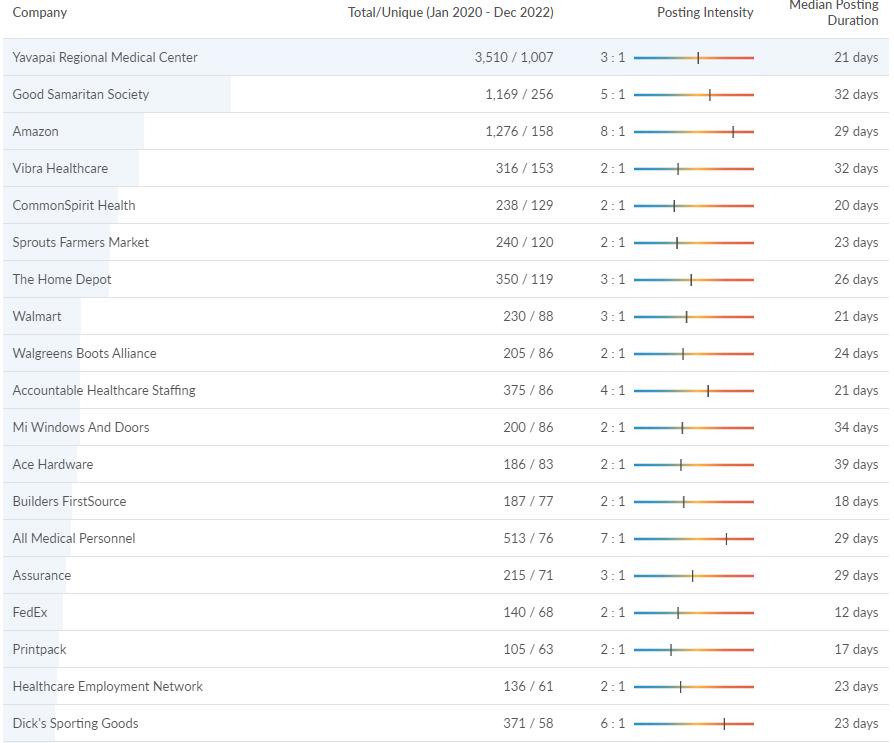This screenshot has width=894, height=743.
Task: Click Walgreens Boots Alliance name
Action: click(85, 353)
